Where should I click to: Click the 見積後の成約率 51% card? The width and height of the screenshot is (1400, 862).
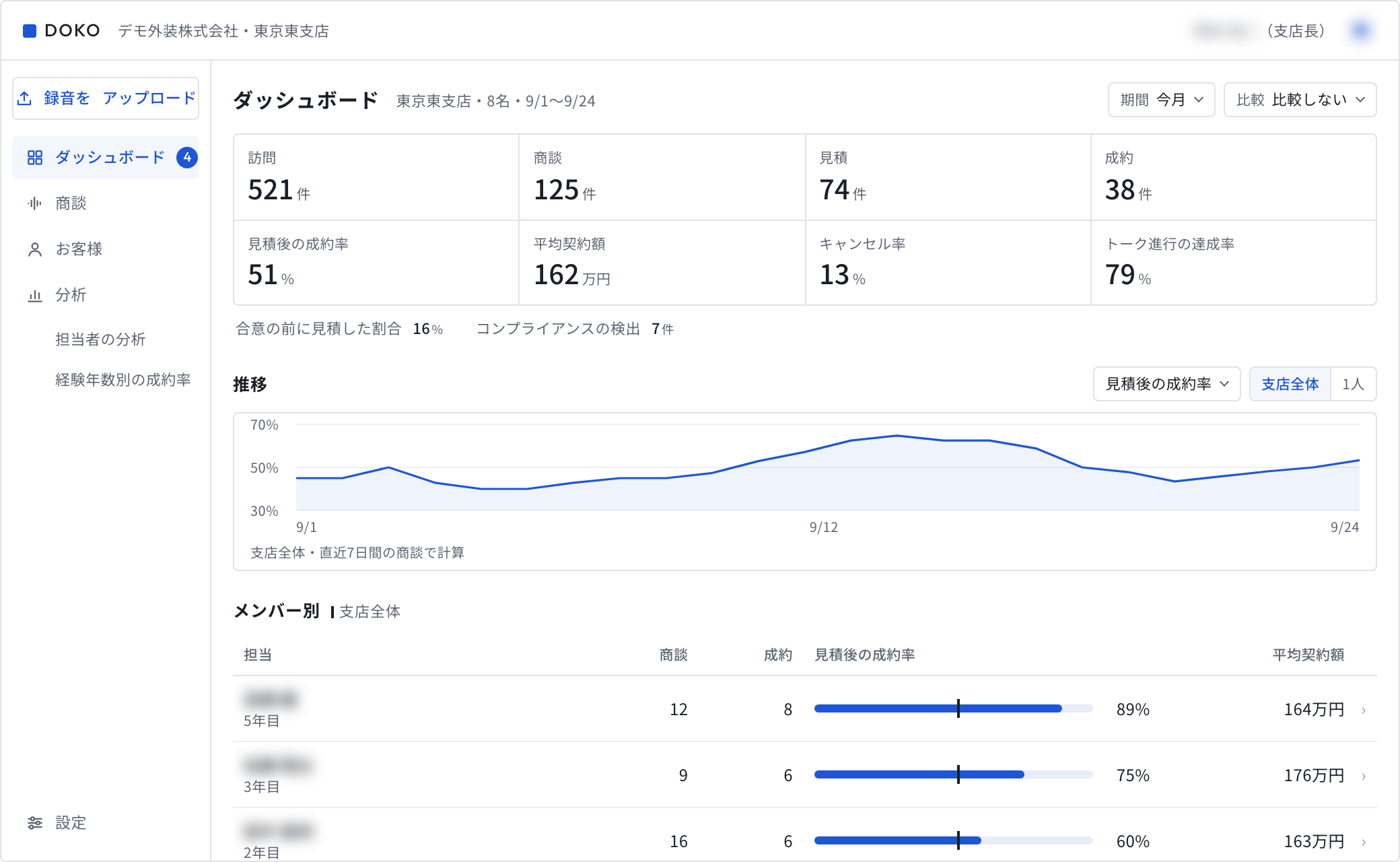376,263
